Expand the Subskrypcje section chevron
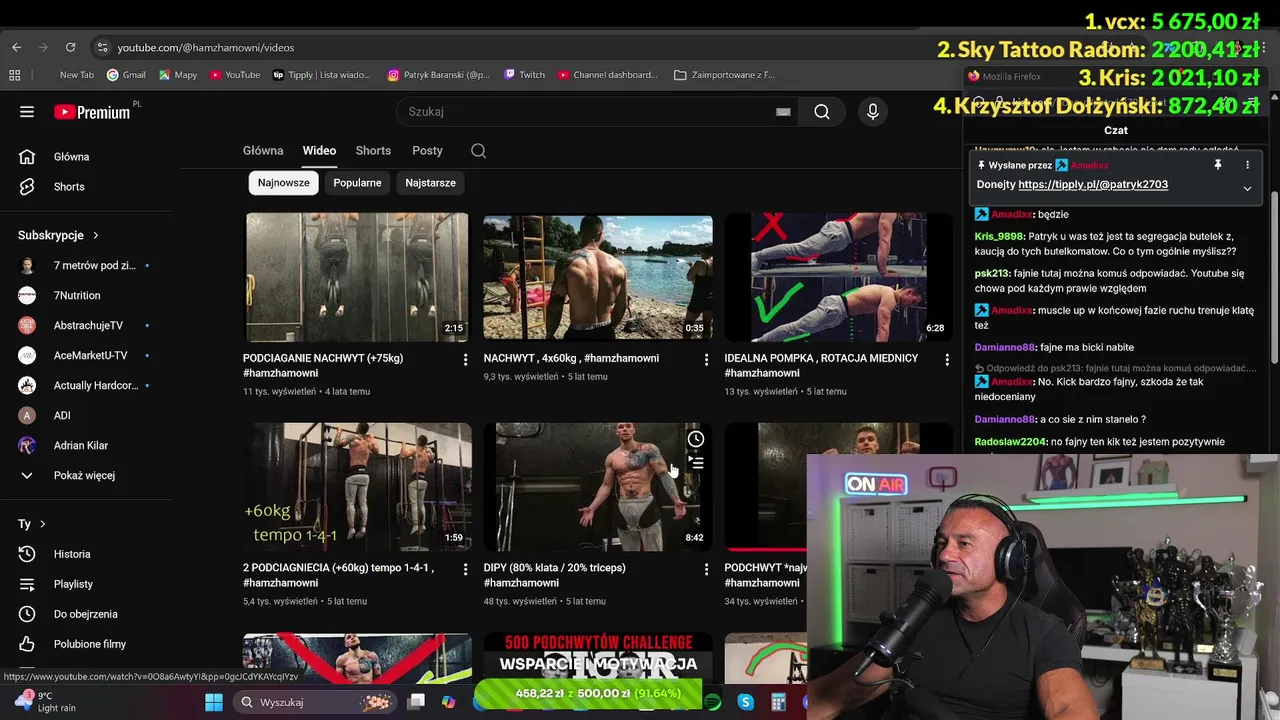This screenshot has height=720, width=1280. [96, 235]
